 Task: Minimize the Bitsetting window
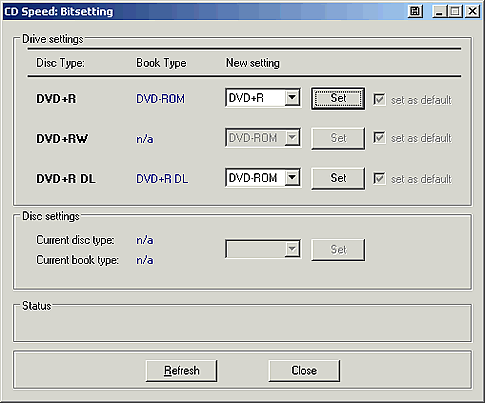click(x=439, y=12)
